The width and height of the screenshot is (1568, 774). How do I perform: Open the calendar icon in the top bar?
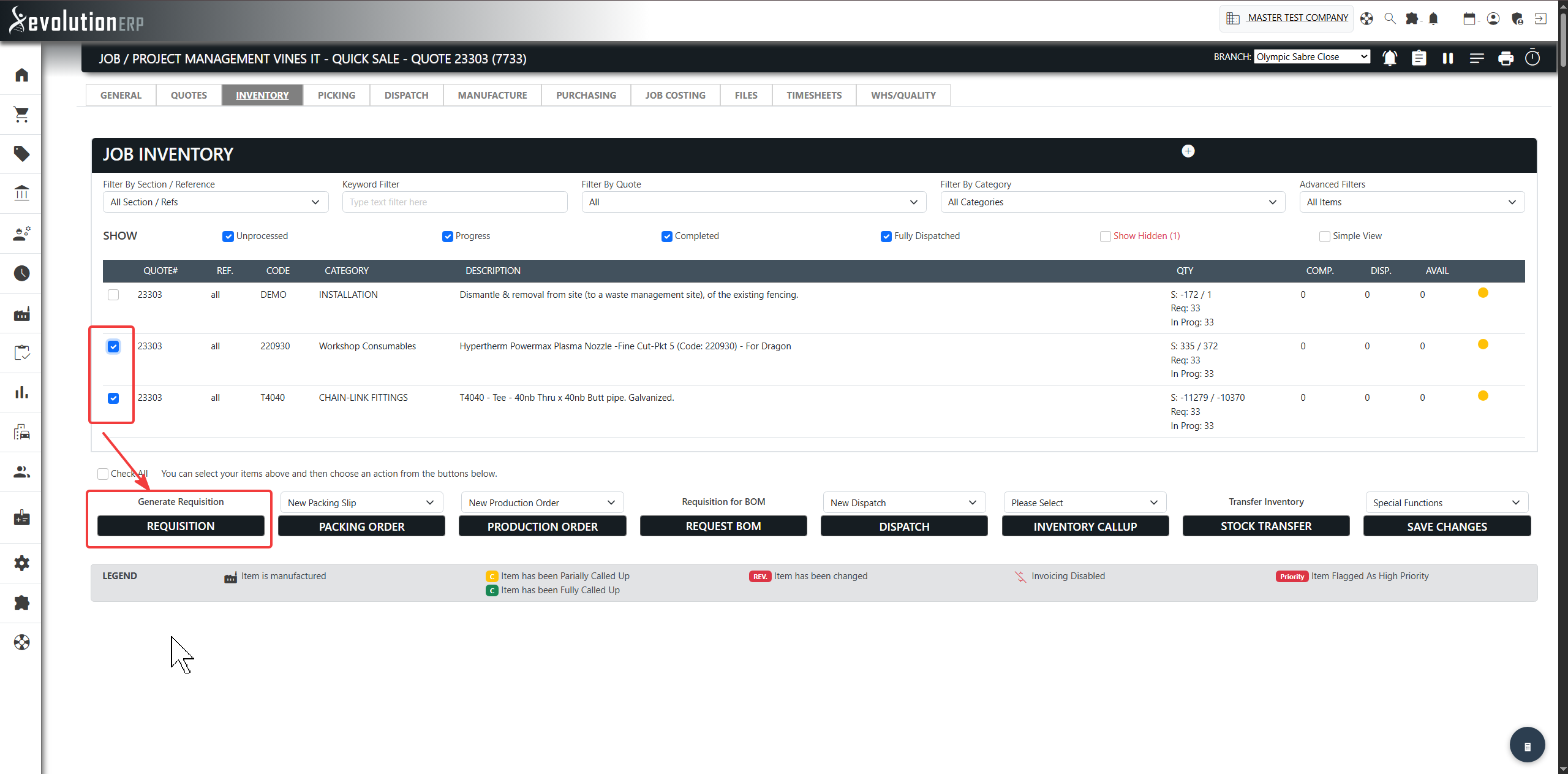(1469, 19)
